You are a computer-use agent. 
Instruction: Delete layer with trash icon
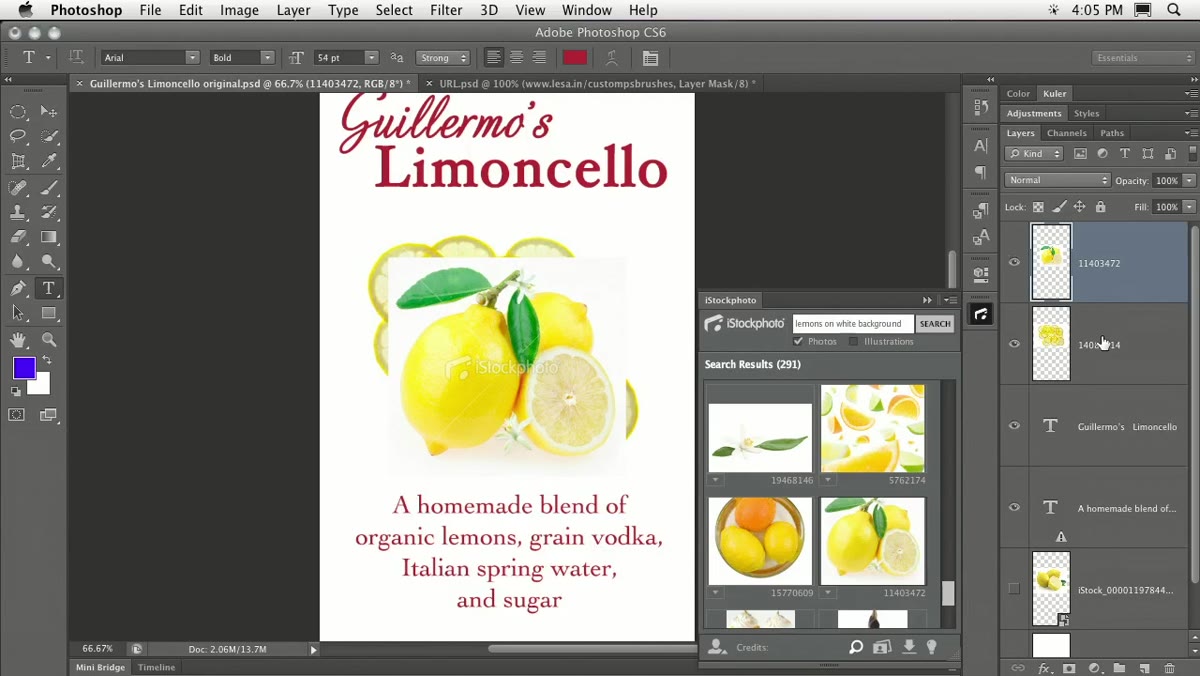(1169, 668)
